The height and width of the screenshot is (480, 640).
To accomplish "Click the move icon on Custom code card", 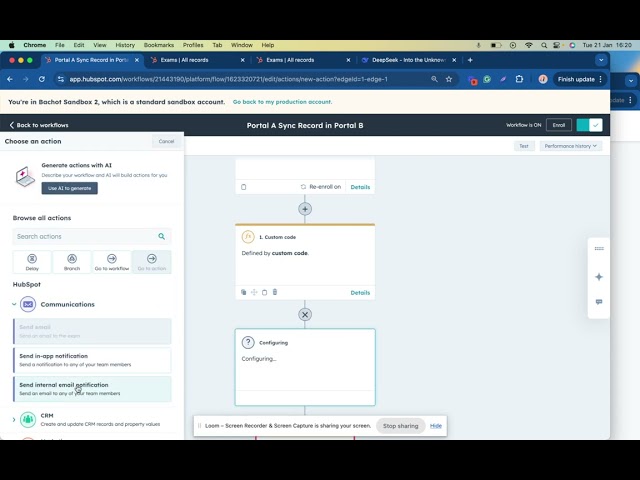I will pyautogui.click(x=254, y=292).
